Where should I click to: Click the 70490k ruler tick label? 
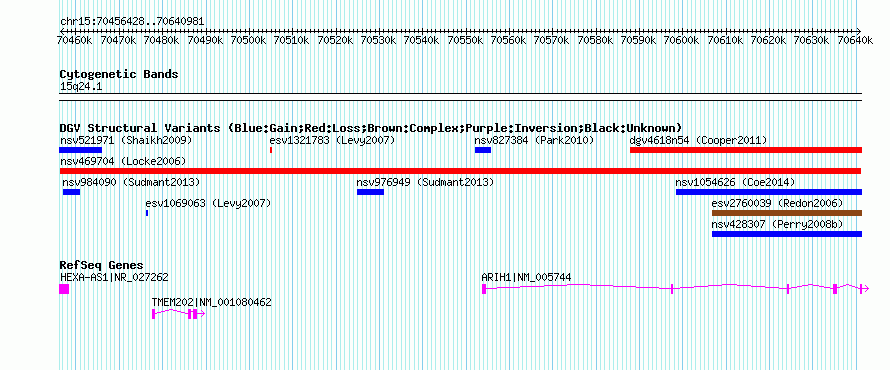point(205,40)
